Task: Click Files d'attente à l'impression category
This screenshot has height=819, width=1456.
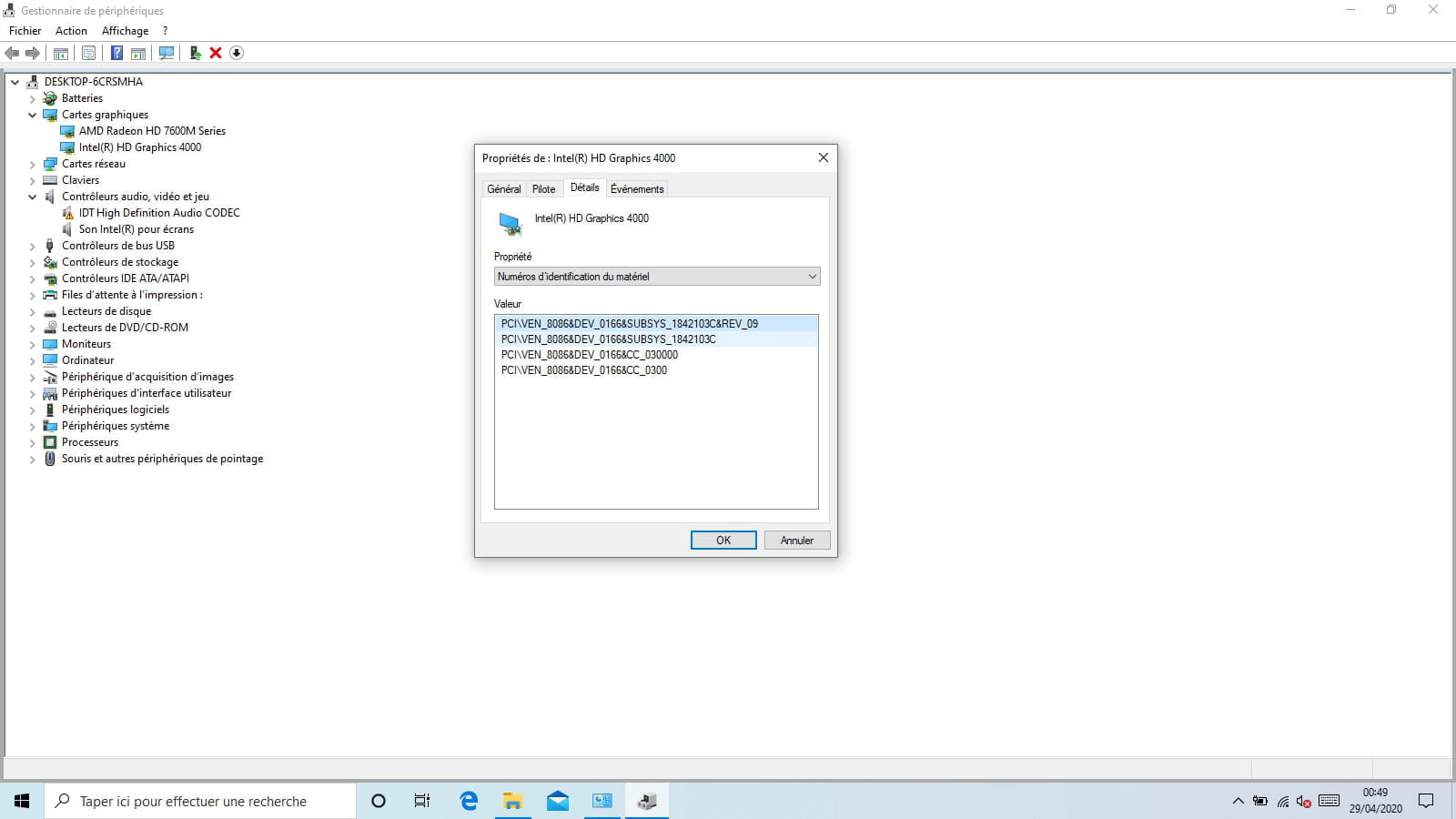Action: (x=132, y=295)
